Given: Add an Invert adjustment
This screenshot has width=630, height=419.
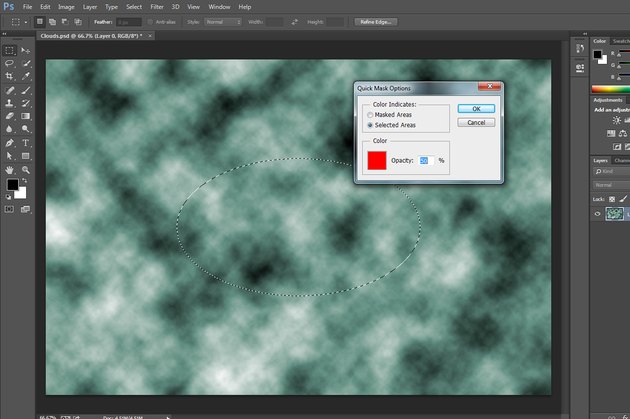Looking at the screenshot, I should (x=617, y=147).
